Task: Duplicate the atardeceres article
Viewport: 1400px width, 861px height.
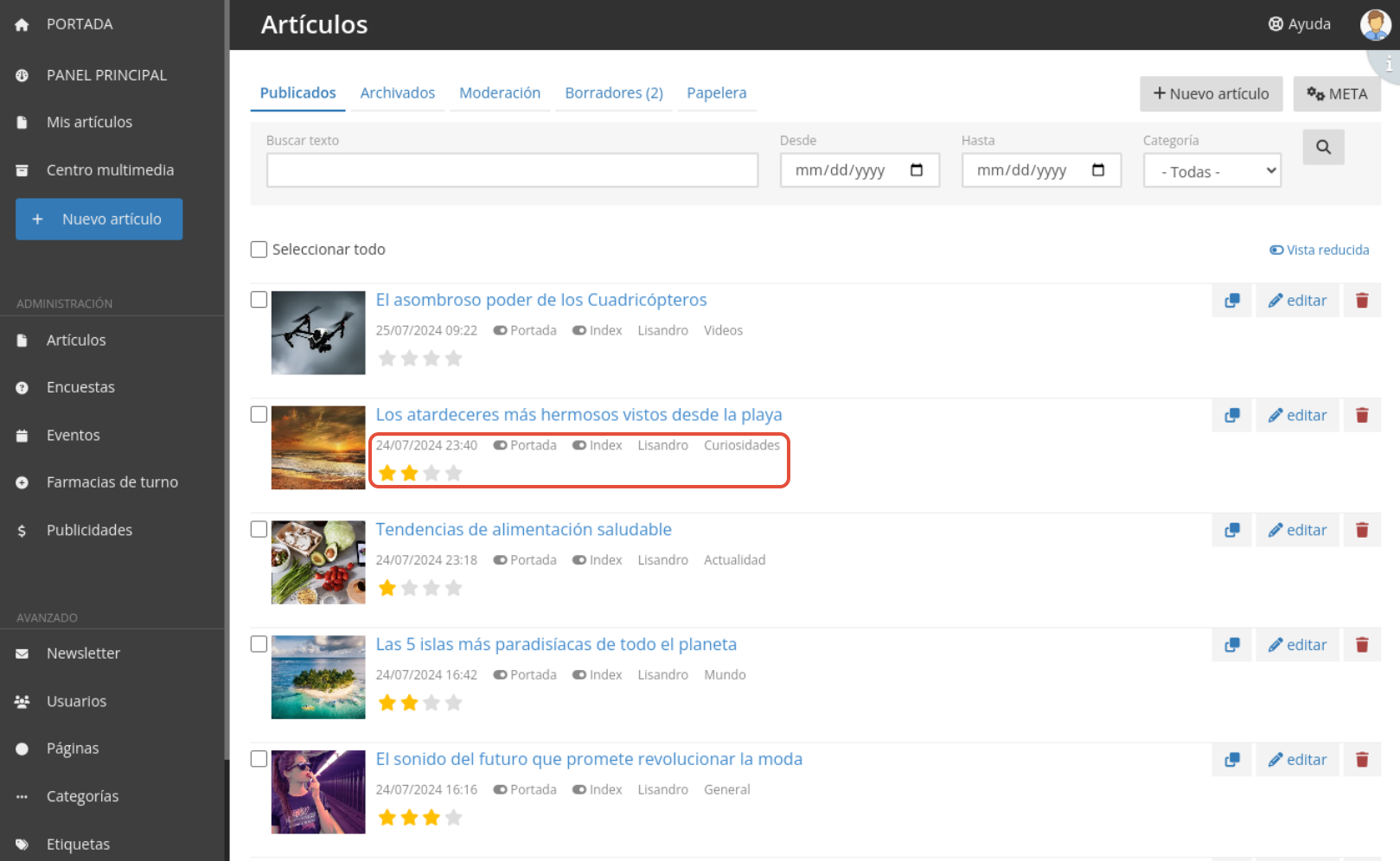Action: coord(1231,416)
